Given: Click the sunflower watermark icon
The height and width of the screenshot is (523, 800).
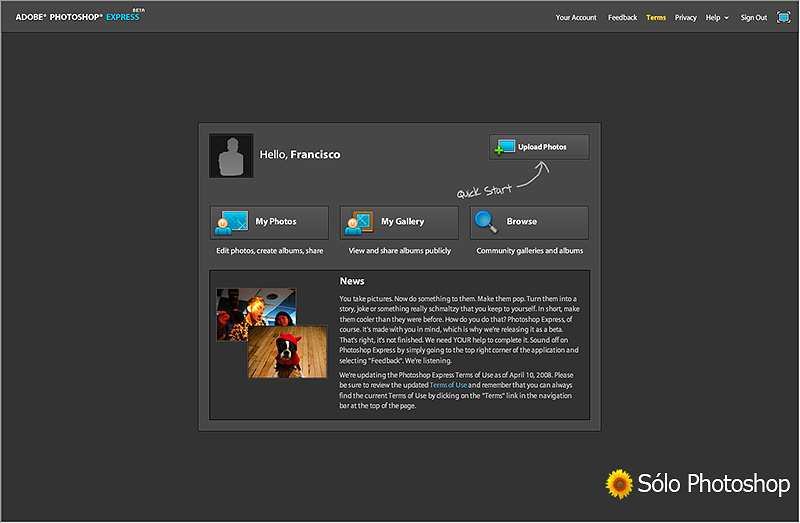Looking at the screenshot, I should coord(619,485).
